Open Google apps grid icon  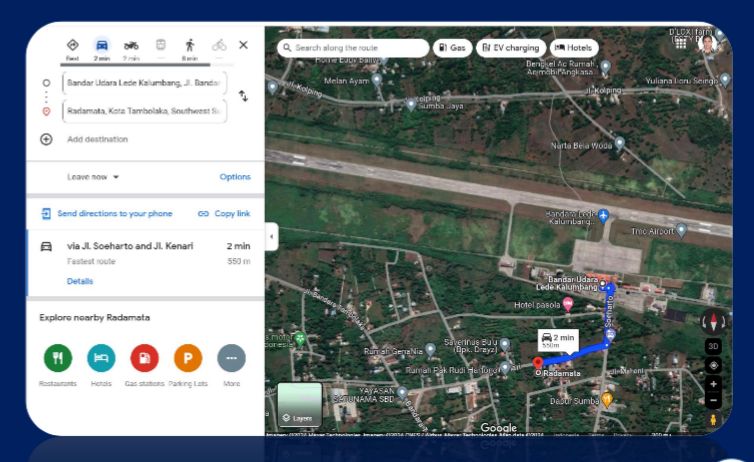[x=681, y=43]
